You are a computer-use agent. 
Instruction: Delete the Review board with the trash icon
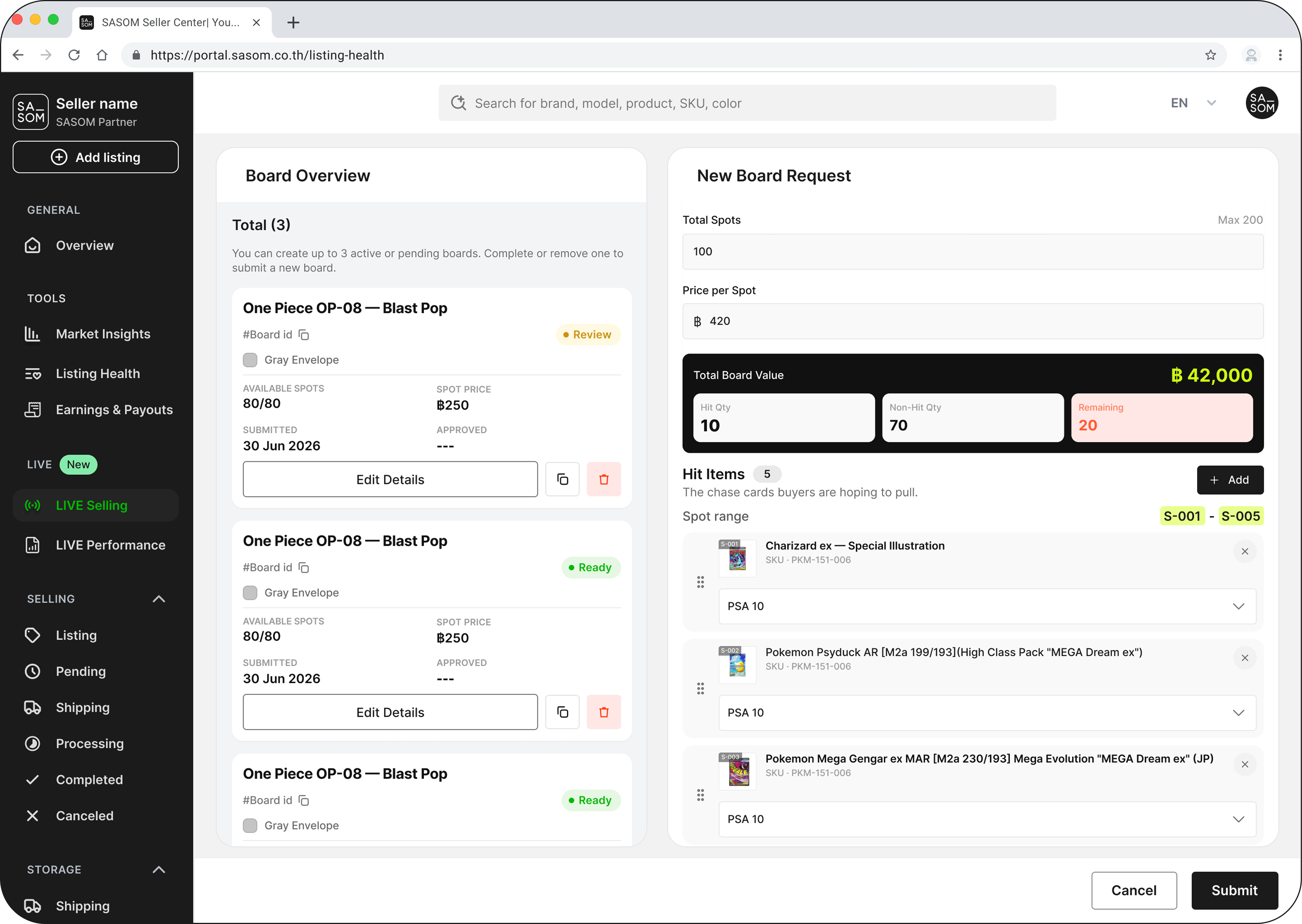(604, 479)
